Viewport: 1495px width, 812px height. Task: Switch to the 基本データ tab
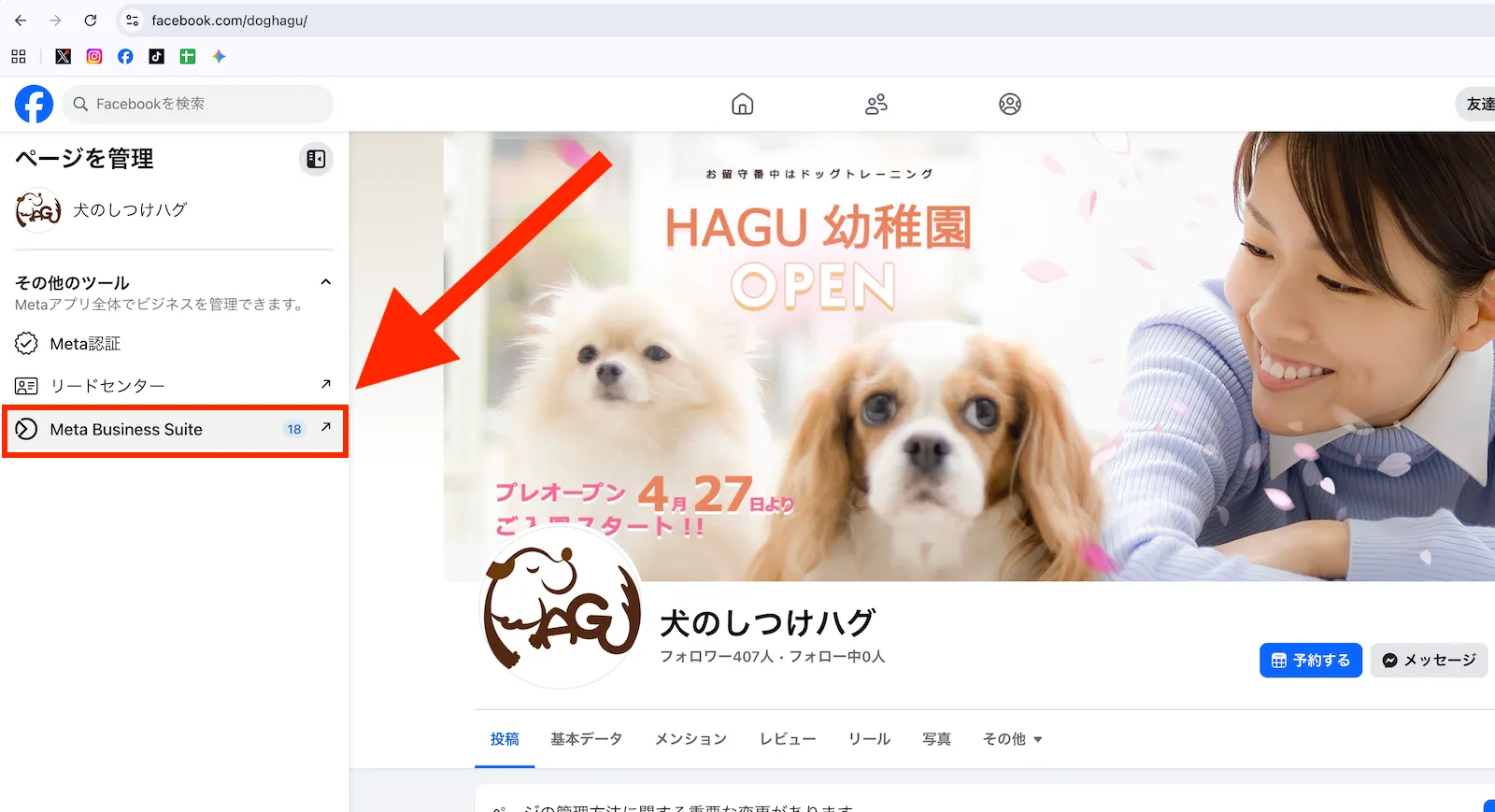click(x=586, y=739)
